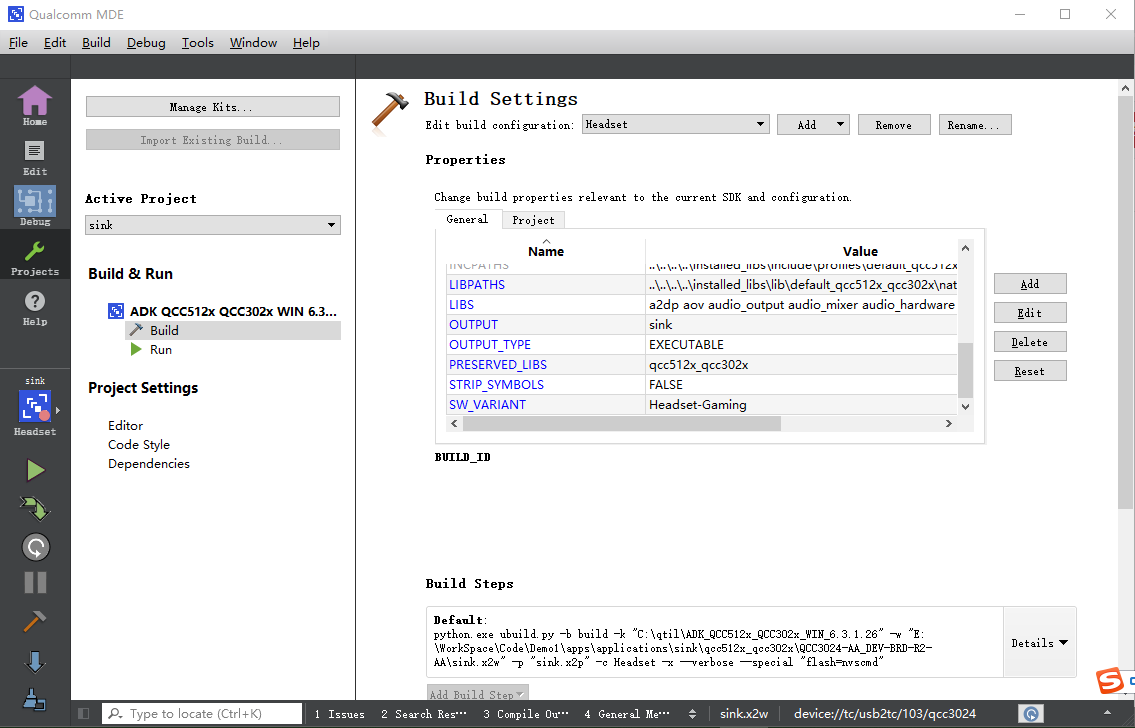
Task: Click the Sogou input method tray icon
Action: tap(1110, 681)
